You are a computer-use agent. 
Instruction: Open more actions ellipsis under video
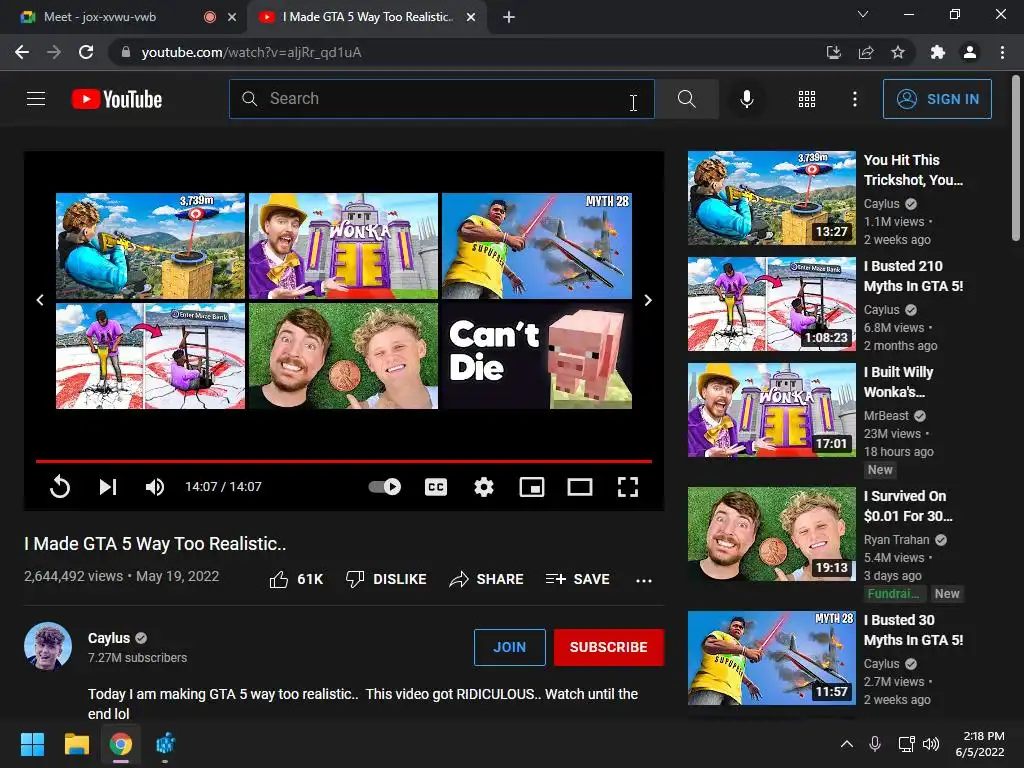644,580
